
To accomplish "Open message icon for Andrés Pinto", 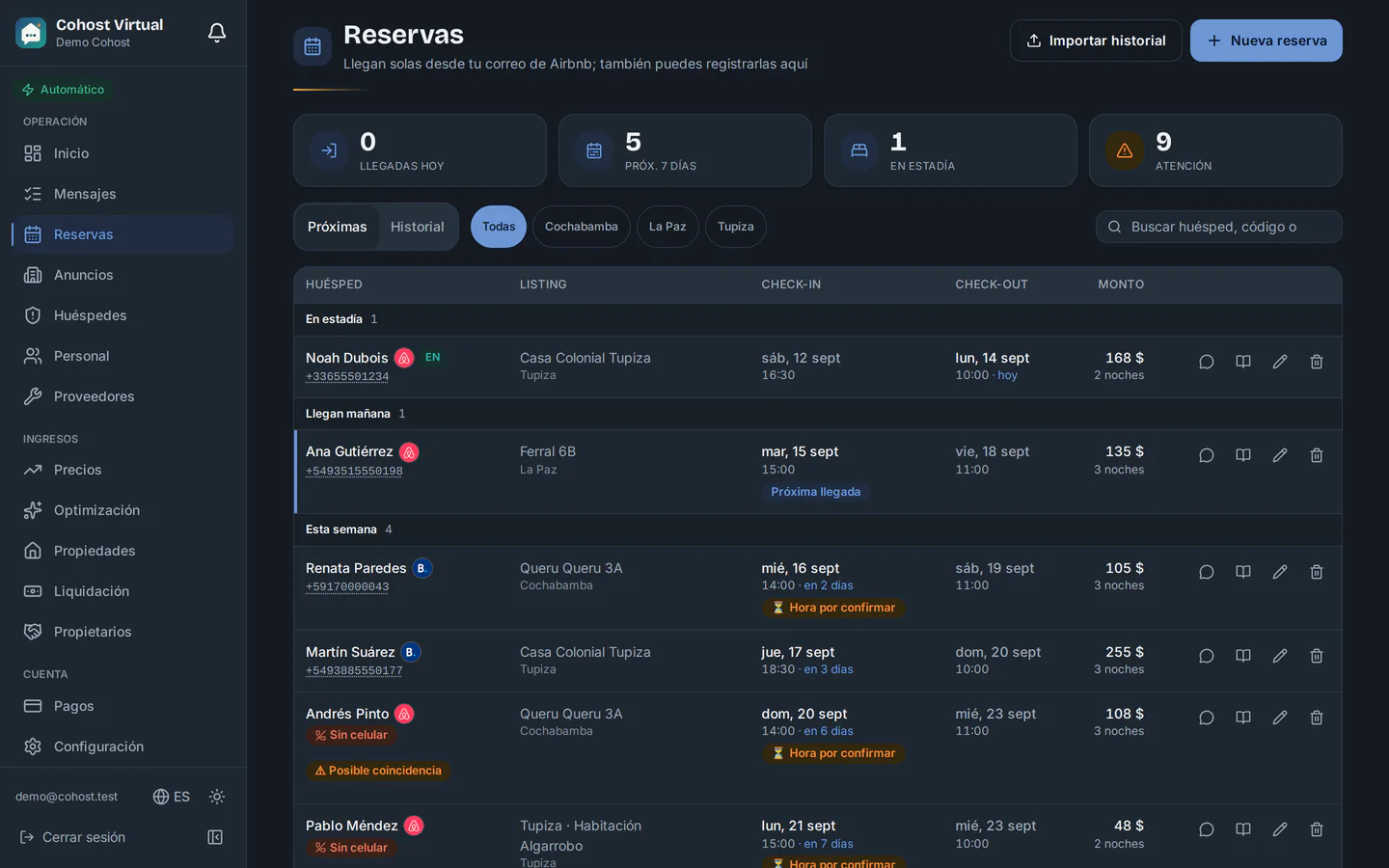I will (1206, 718).
